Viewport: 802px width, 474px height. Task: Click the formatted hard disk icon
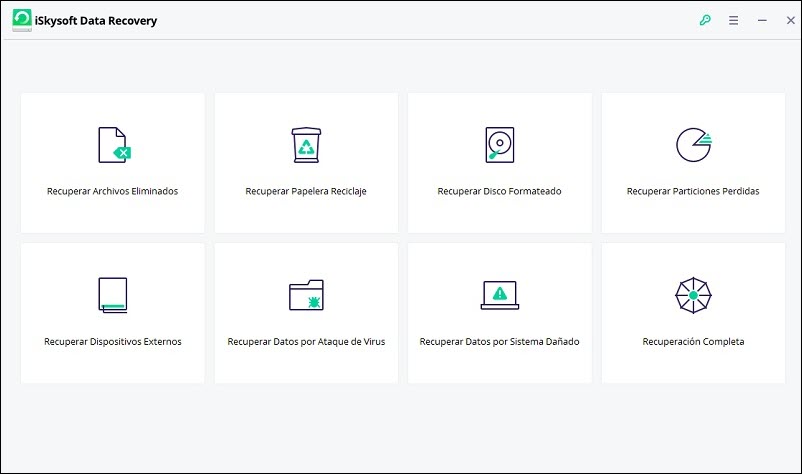click(499, 145)
